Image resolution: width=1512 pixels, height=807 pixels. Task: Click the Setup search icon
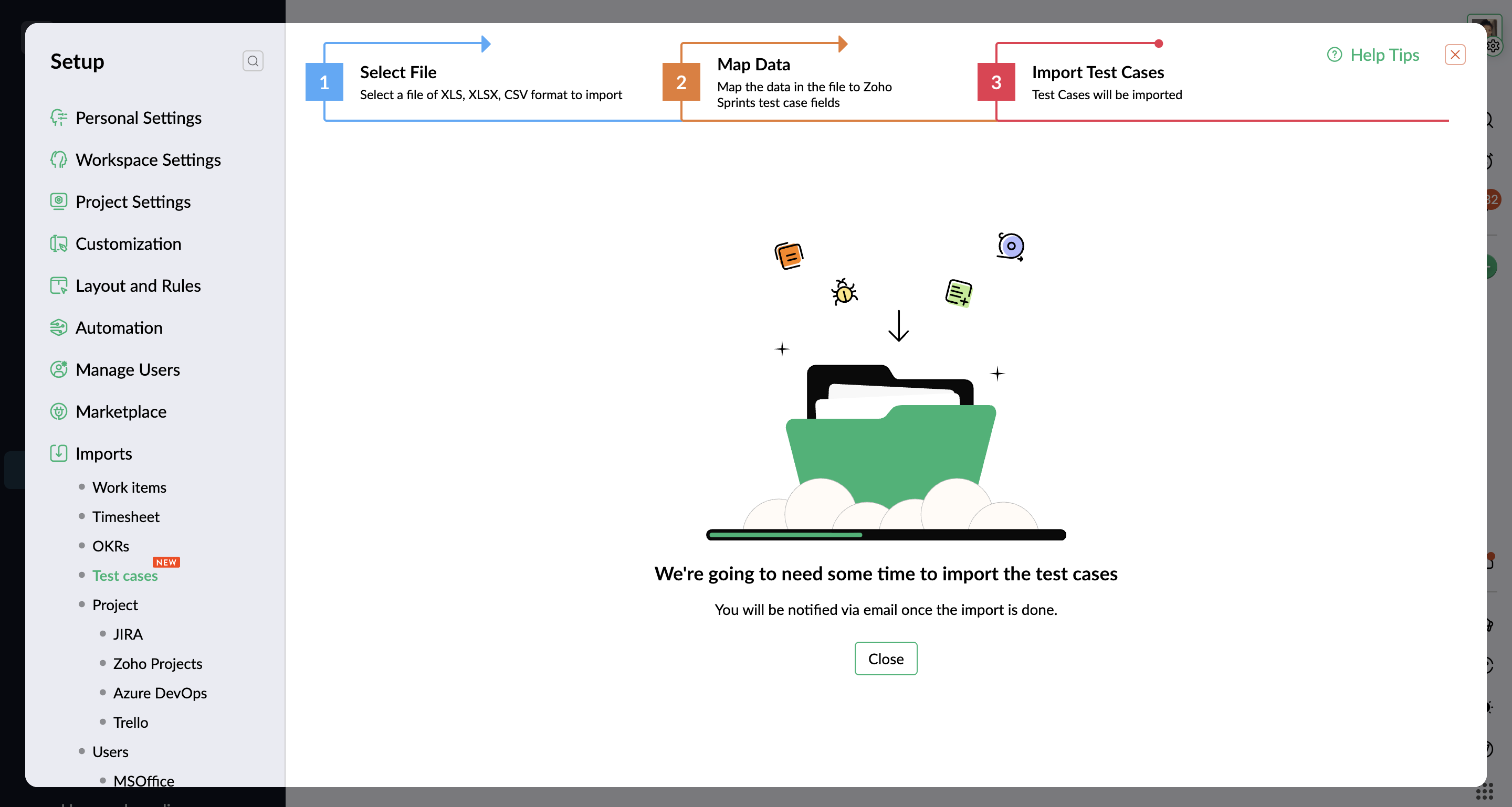click(253, 61)
